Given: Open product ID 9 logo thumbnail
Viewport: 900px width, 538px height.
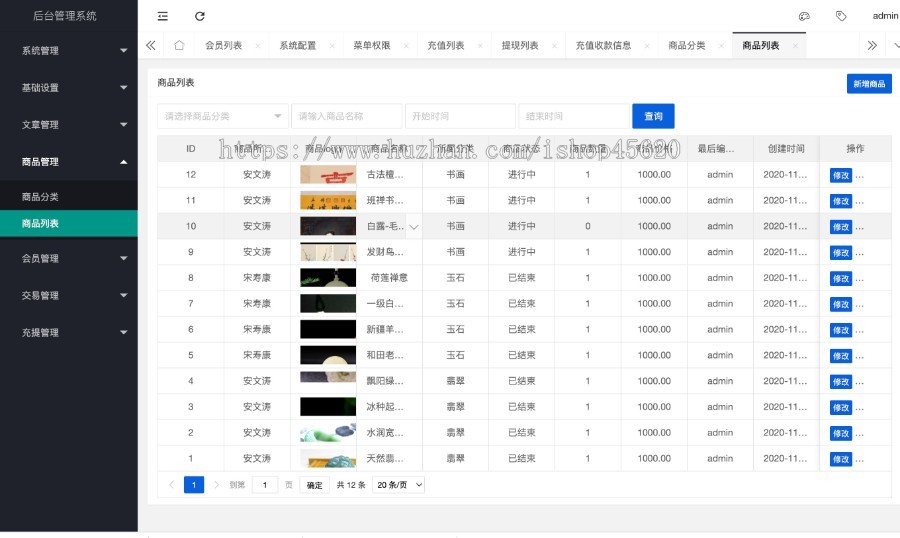Looking at the screenshot, I should (x=328, y=252).
